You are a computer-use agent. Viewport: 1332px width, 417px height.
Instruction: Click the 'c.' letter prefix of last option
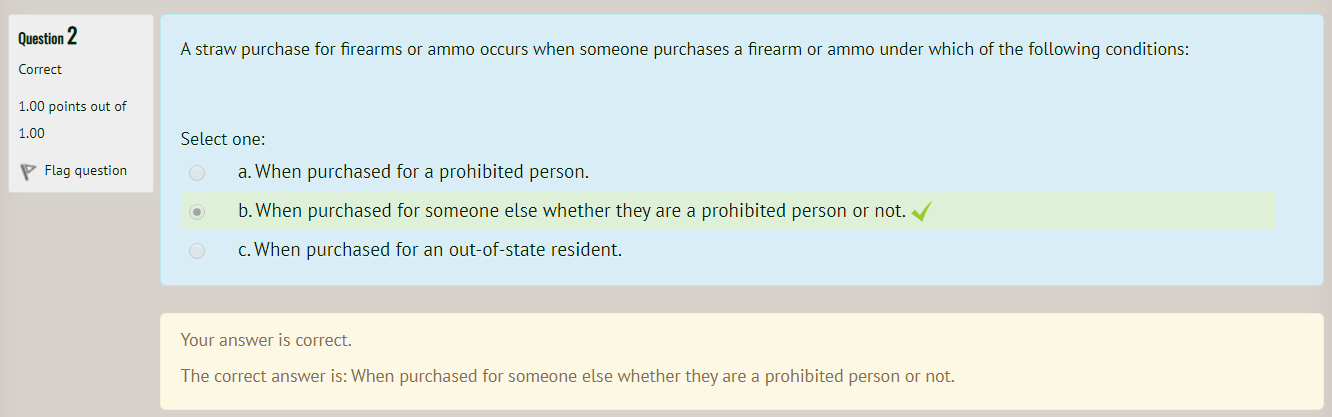pos(245,250)
